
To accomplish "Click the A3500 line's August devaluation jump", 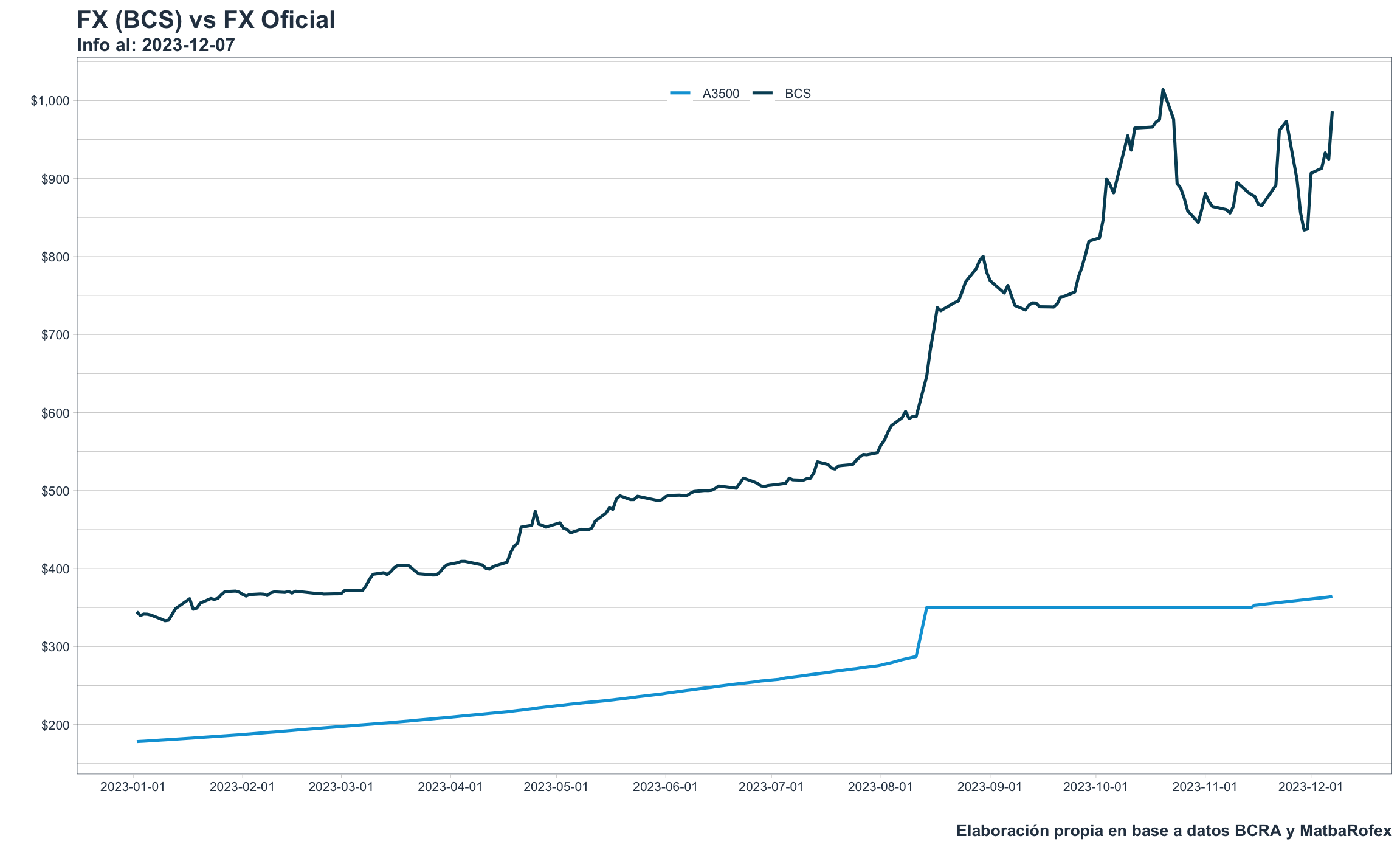I will coord(921,632).
